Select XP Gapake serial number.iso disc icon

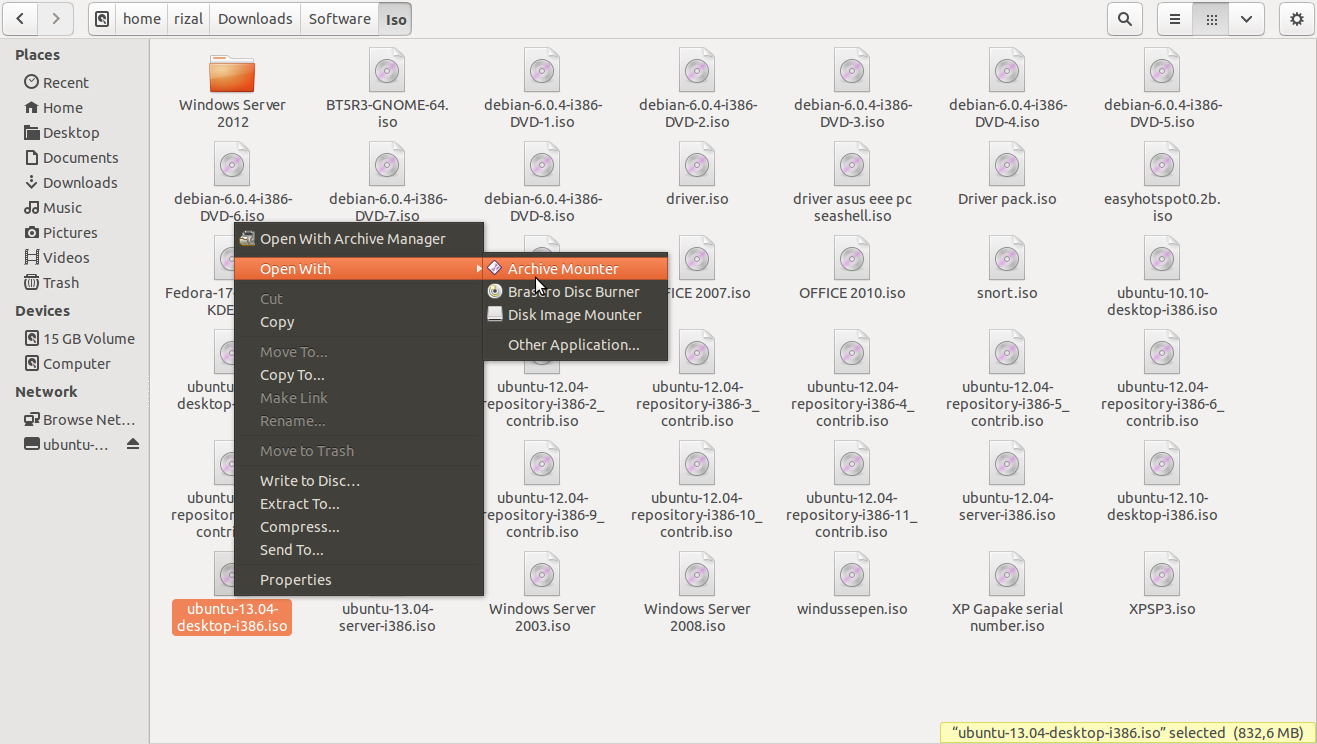click(x=1007, y=574)
